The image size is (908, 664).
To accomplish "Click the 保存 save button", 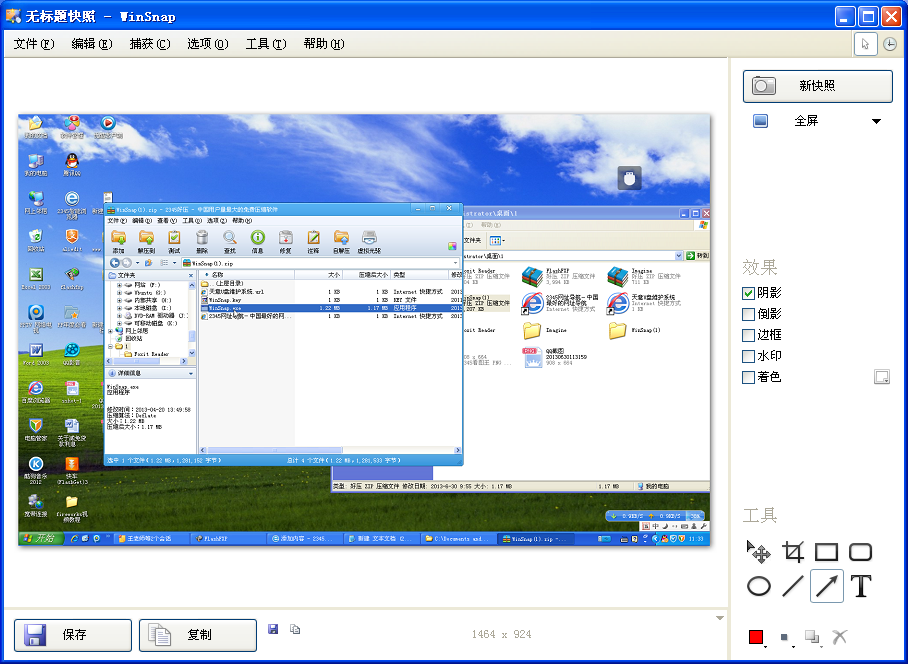I will tap(73, 635).
